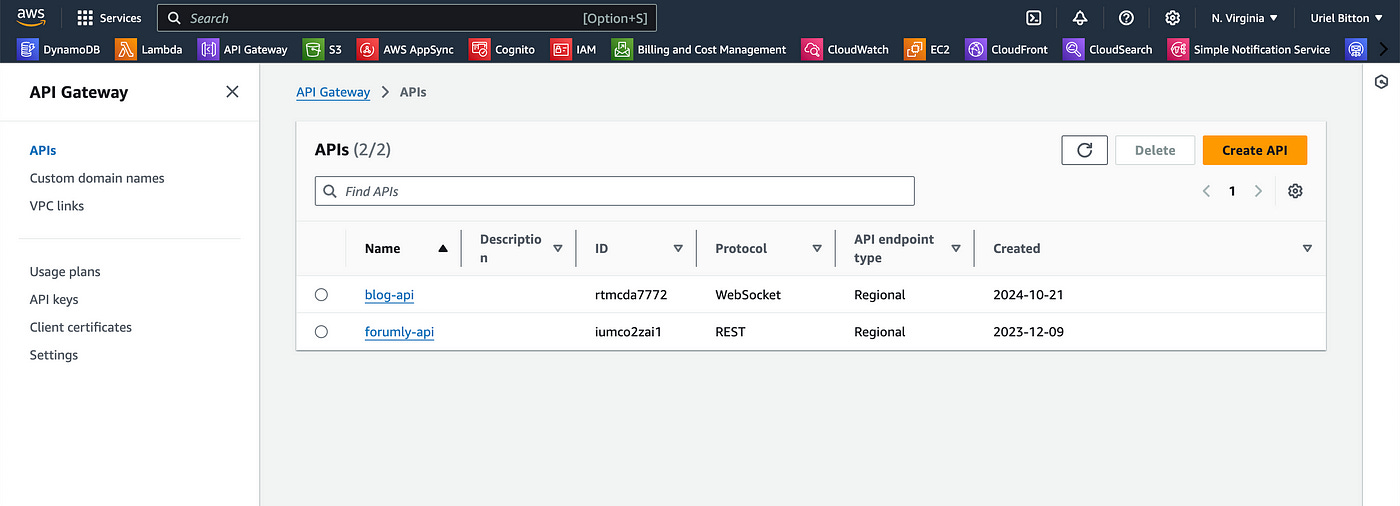The image size is (1400, 506).
Task: Open the AWS logo home link
Action: (x=31, y=17)
